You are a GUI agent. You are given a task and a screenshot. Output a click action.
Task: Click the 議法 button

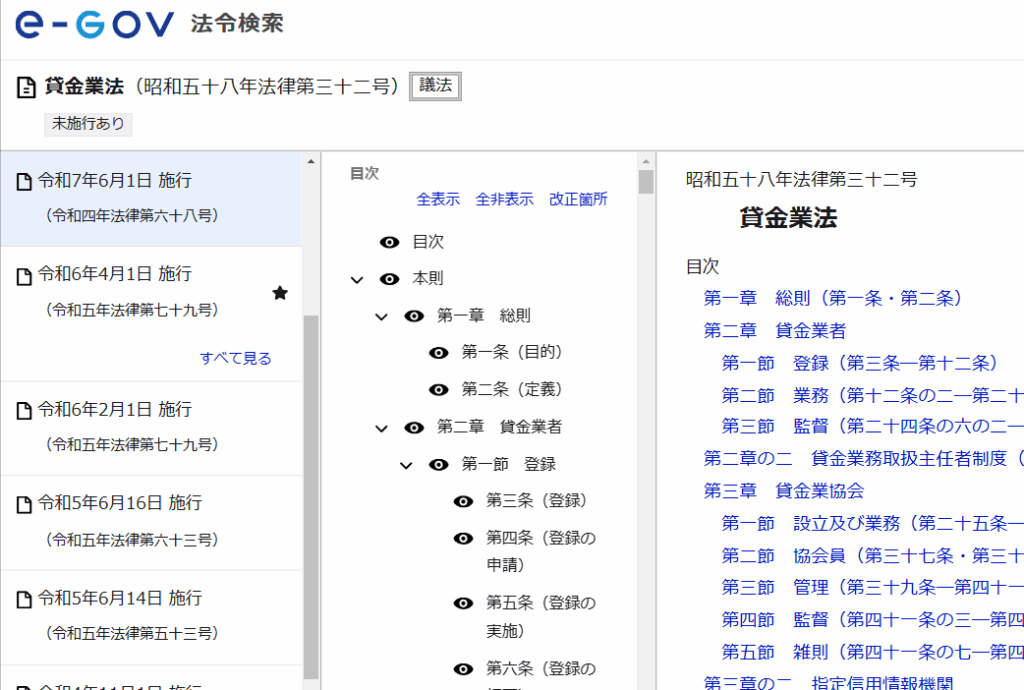(435, 87)
